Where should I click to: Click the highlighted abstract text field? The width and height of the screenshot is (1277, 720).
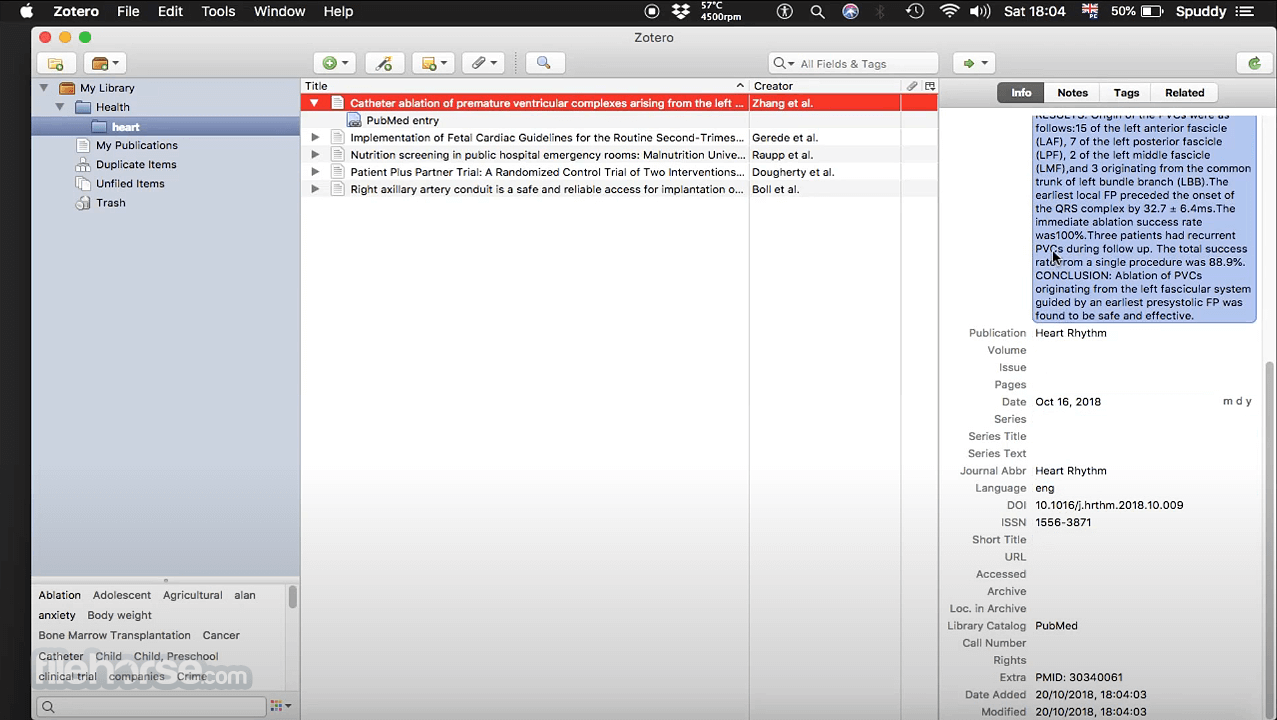click(x=1144, y=218)
